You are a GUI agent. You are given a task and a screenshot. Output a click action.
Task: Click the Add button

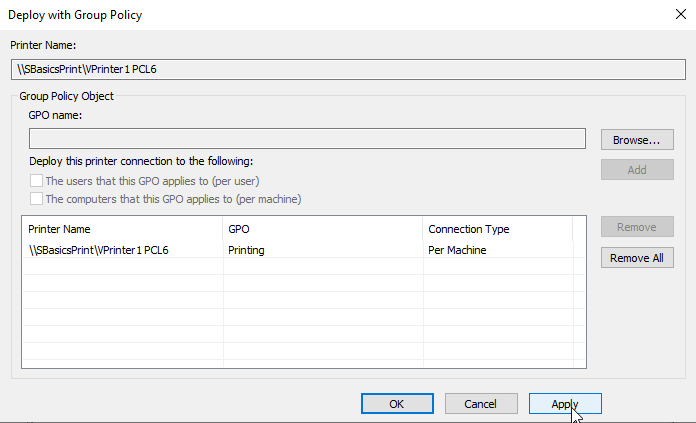637,170
